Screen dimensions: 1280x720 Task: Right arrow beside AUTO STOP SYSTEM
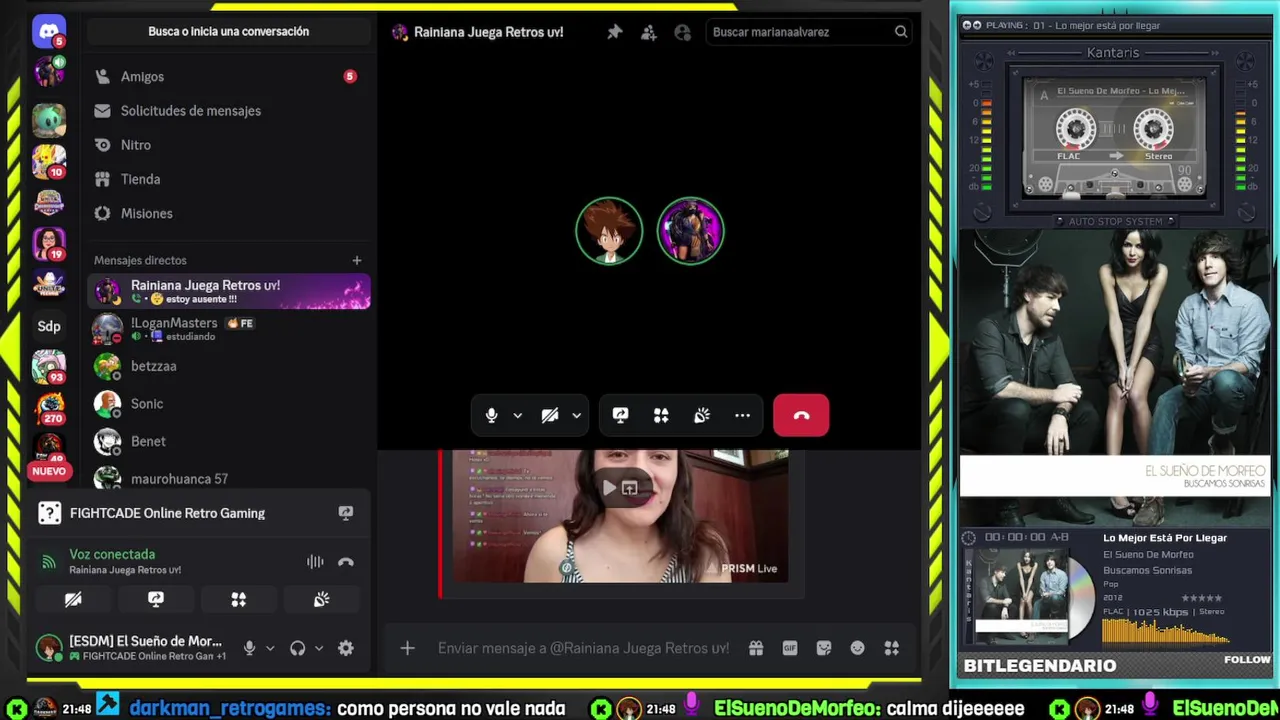coord(1170,222)
